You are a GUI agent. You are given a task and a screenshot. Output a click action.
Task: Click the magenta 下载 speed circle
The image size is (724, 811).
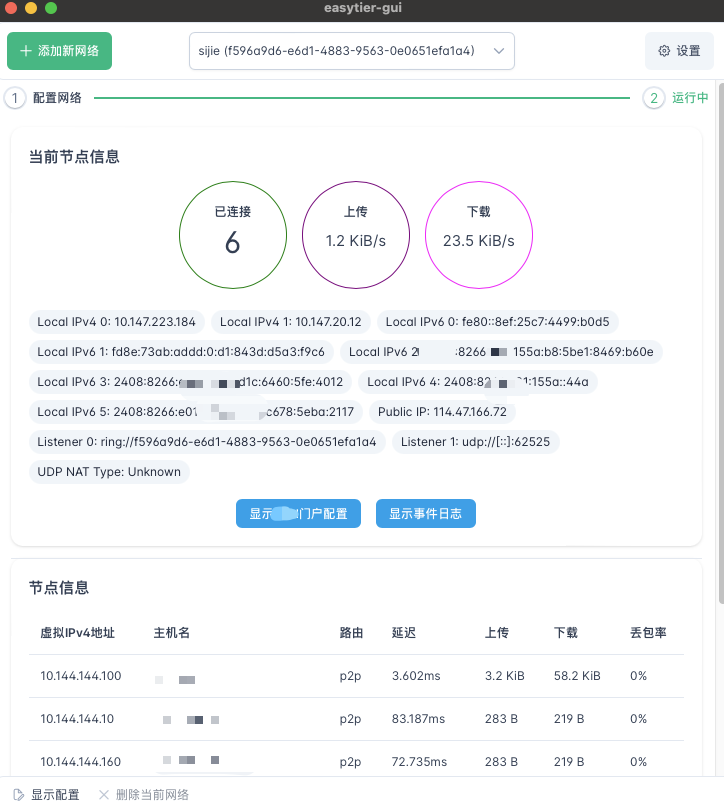point(479,233)
